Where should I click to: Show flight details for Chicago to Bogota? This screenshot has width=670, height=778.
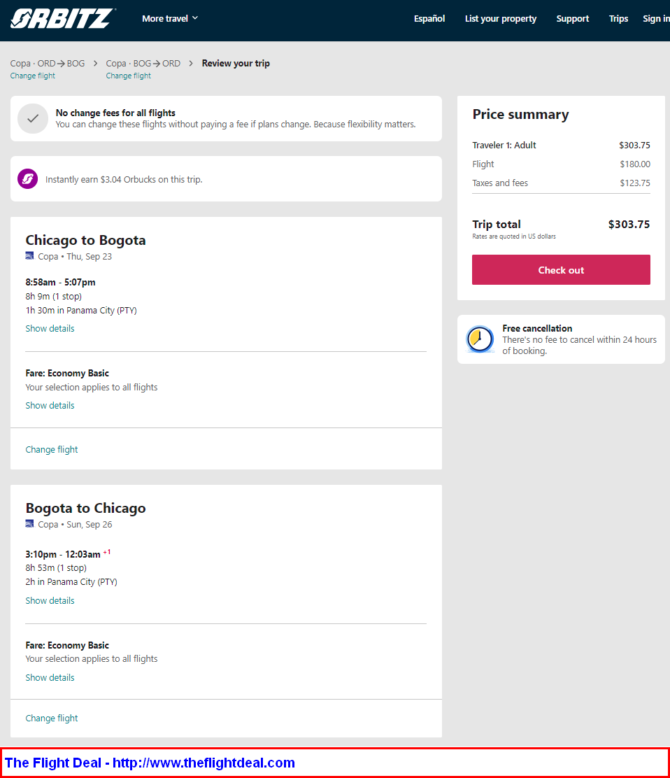50,328
